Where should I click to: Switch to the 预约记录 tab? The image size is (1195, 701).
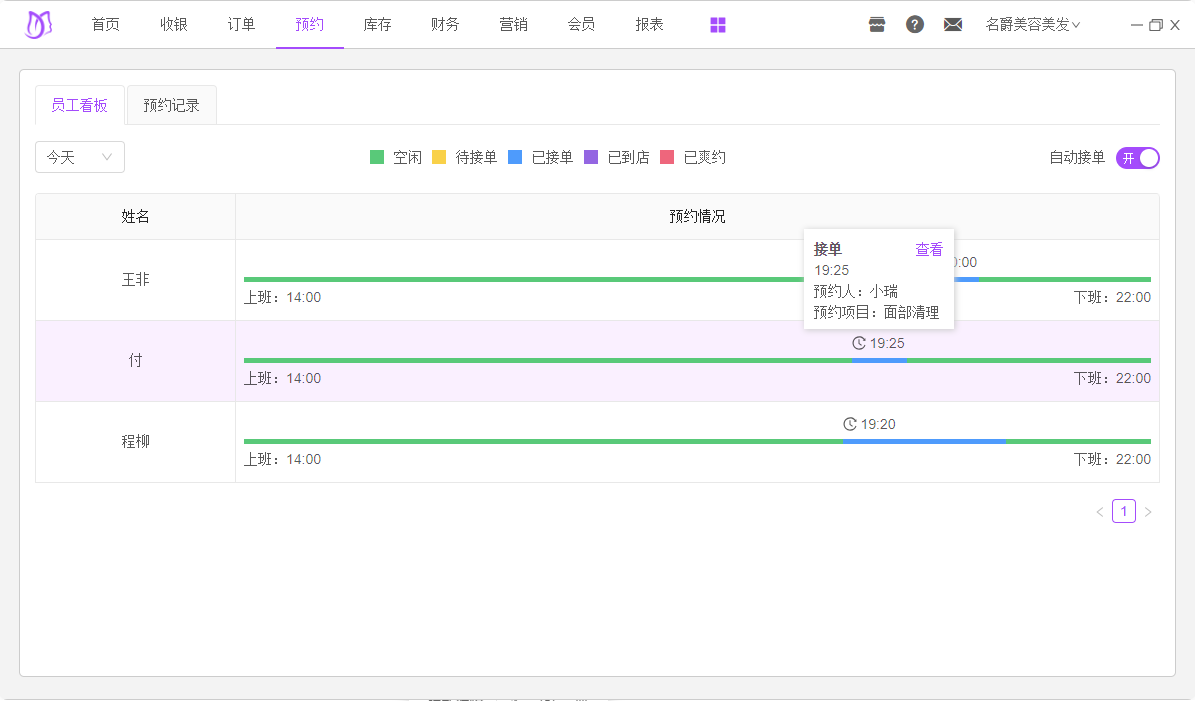click(171, 106)
